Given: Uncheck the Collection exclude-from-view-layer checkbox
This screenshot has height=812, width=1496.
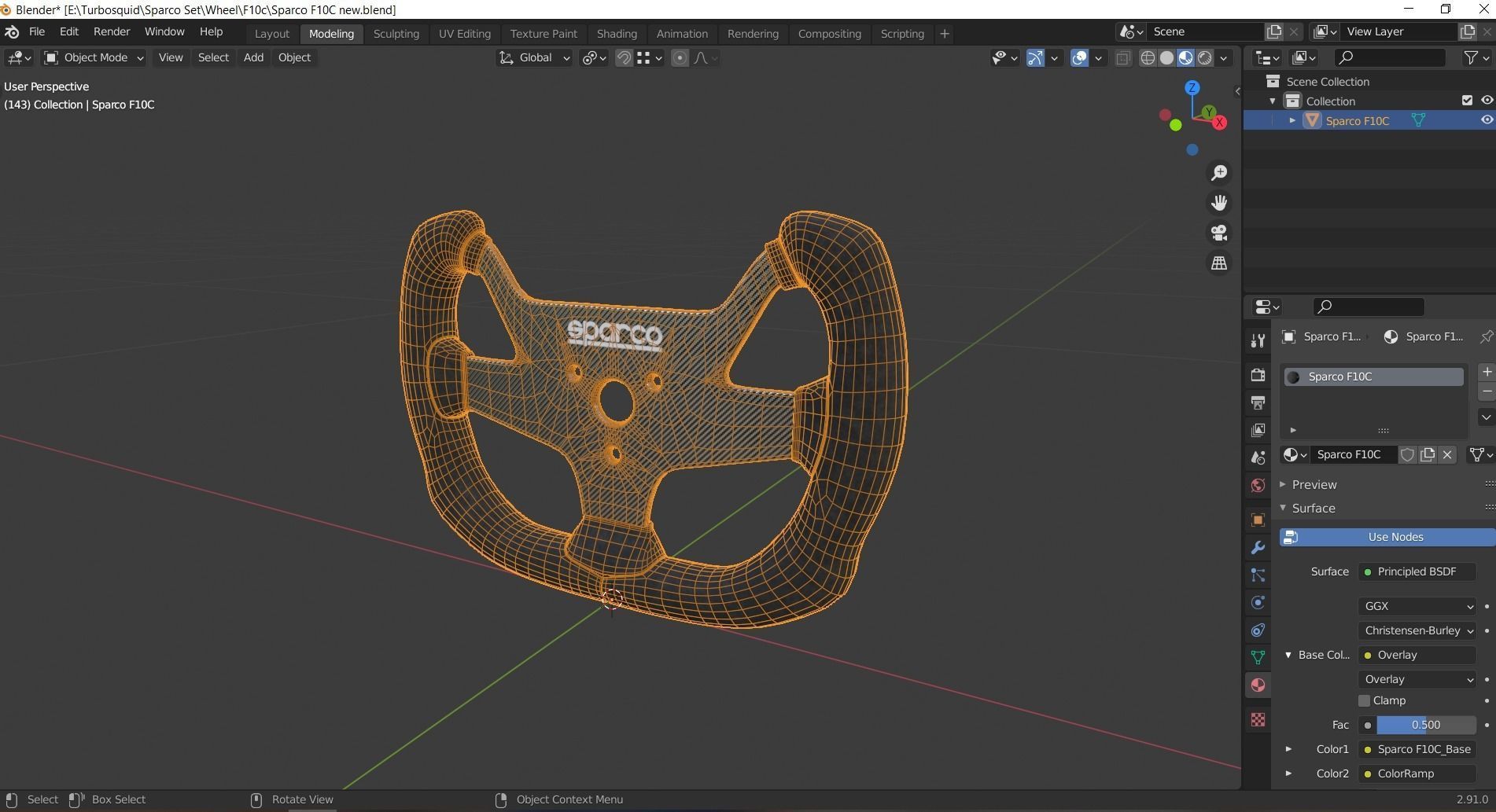Looking at the screenshot, I should click(x=1467, y=101).
